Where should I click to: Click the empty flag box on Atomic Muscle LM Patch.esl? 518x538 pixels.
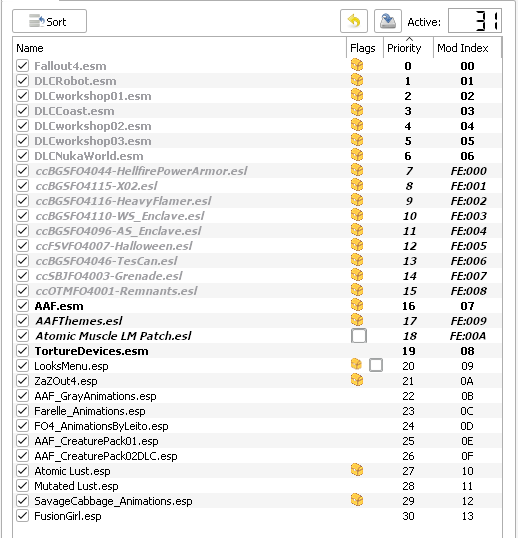point(359,336)
